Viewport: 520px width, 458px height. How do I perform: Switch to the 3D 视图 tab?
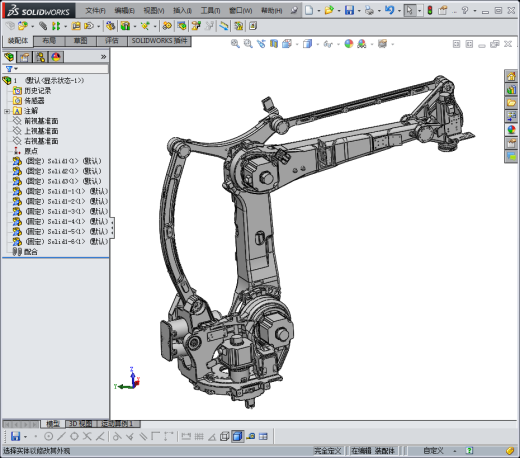coord(80,424)
